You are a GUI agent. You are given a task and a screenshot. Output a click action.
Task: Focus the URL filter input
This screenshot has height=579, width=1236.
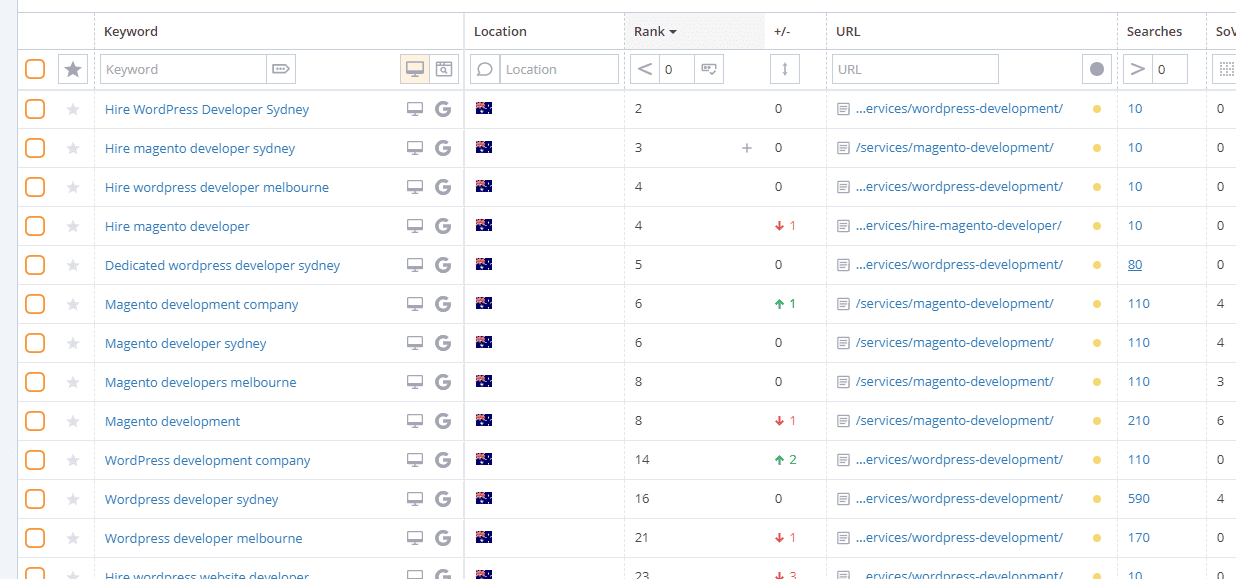click(x=915, y=69)
